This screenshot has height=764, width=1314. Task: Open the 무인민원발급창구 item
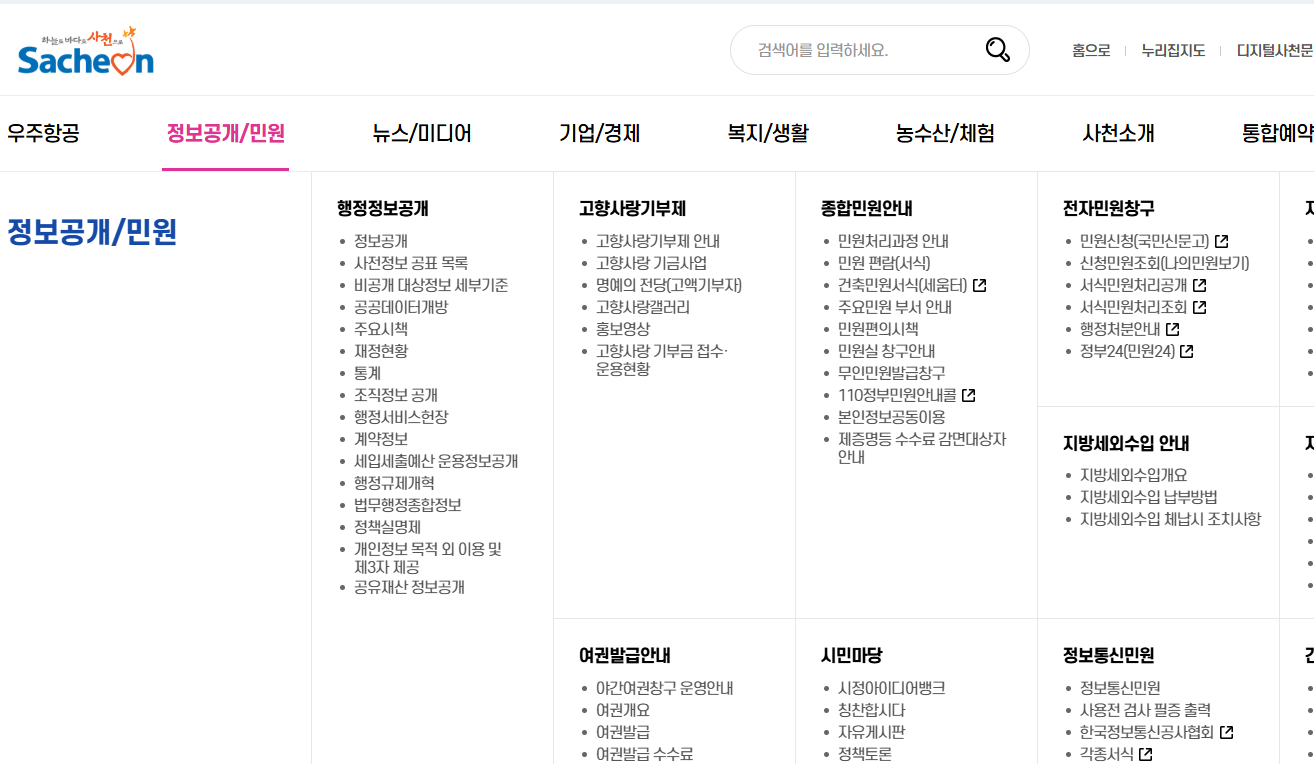pos(891,373)
